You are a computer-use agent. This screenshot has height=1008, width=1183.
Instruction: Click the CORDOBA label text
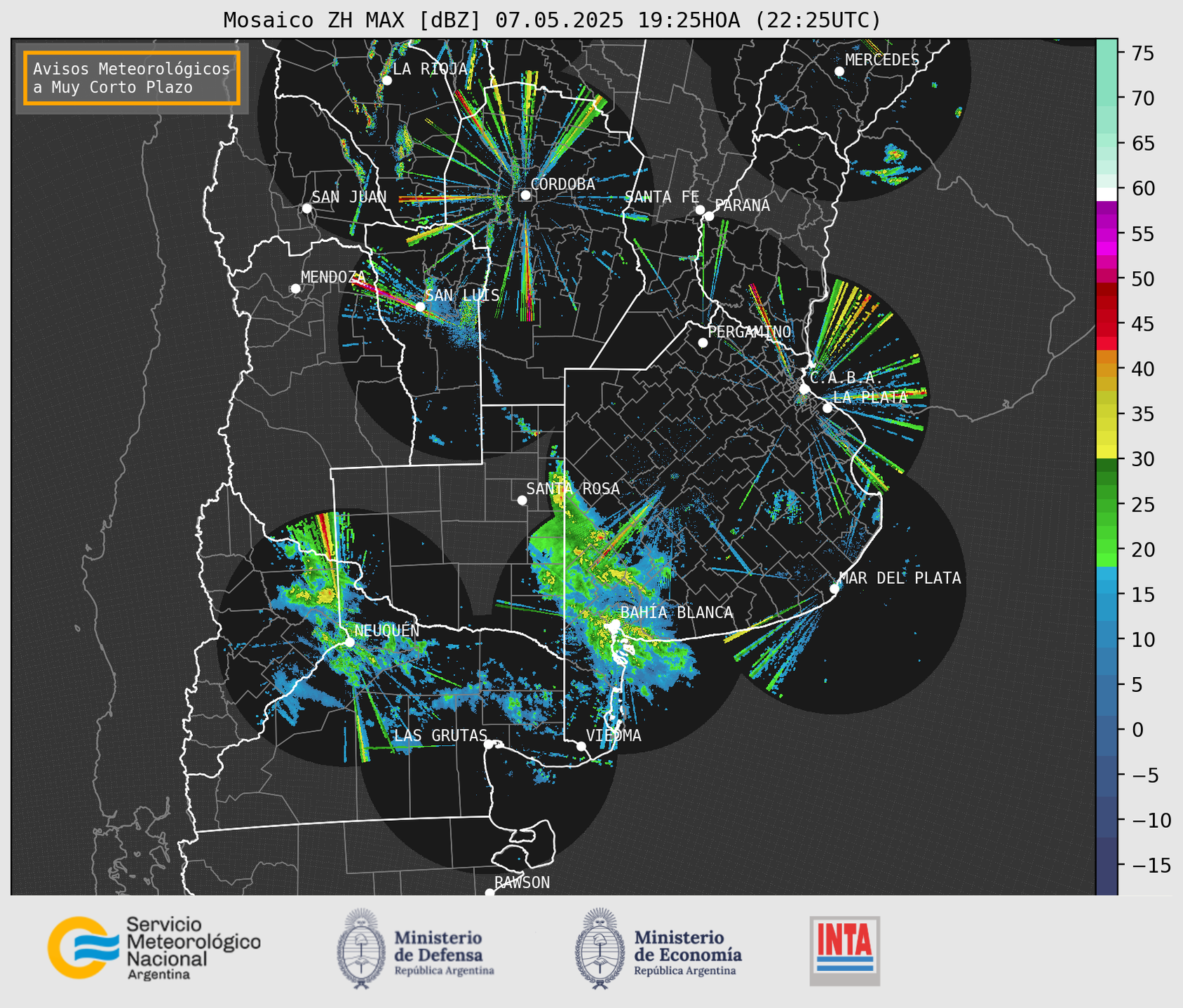563,184
